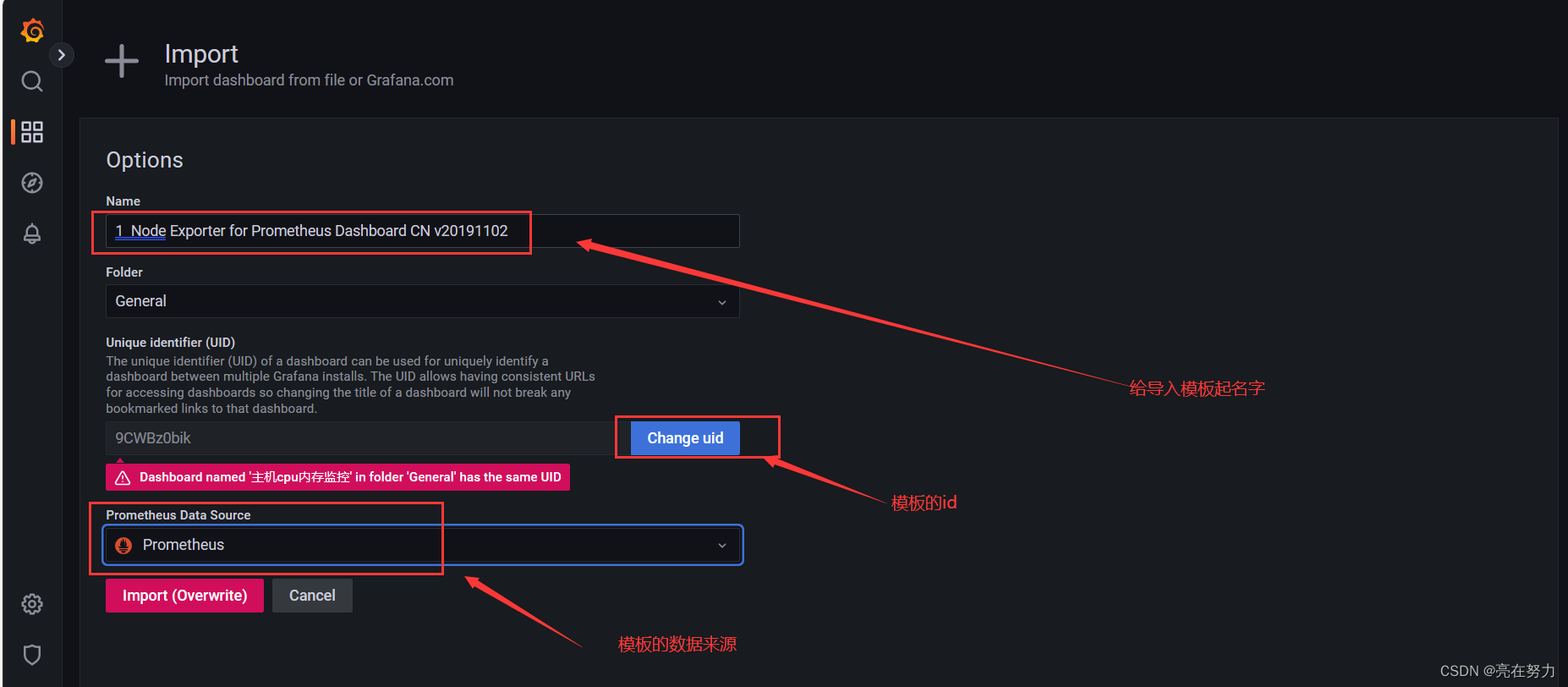Open the Configuration gear icon
Screen dimensions: 1568x687
(x=32, y=604)
